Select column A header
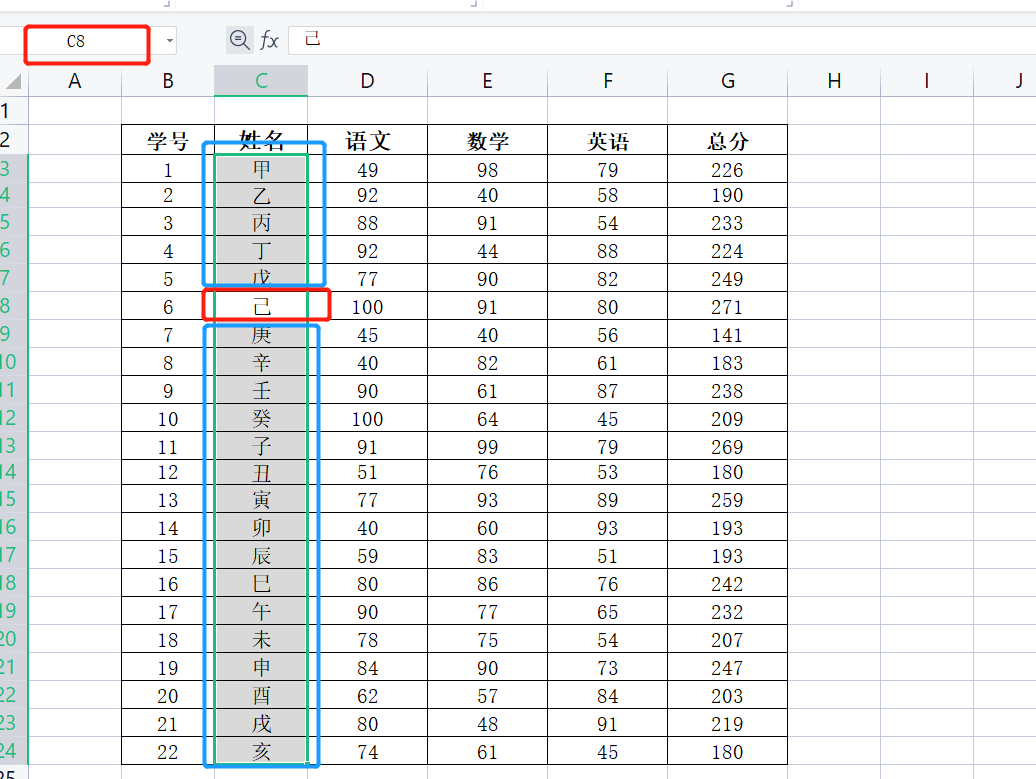 (75, 81)
